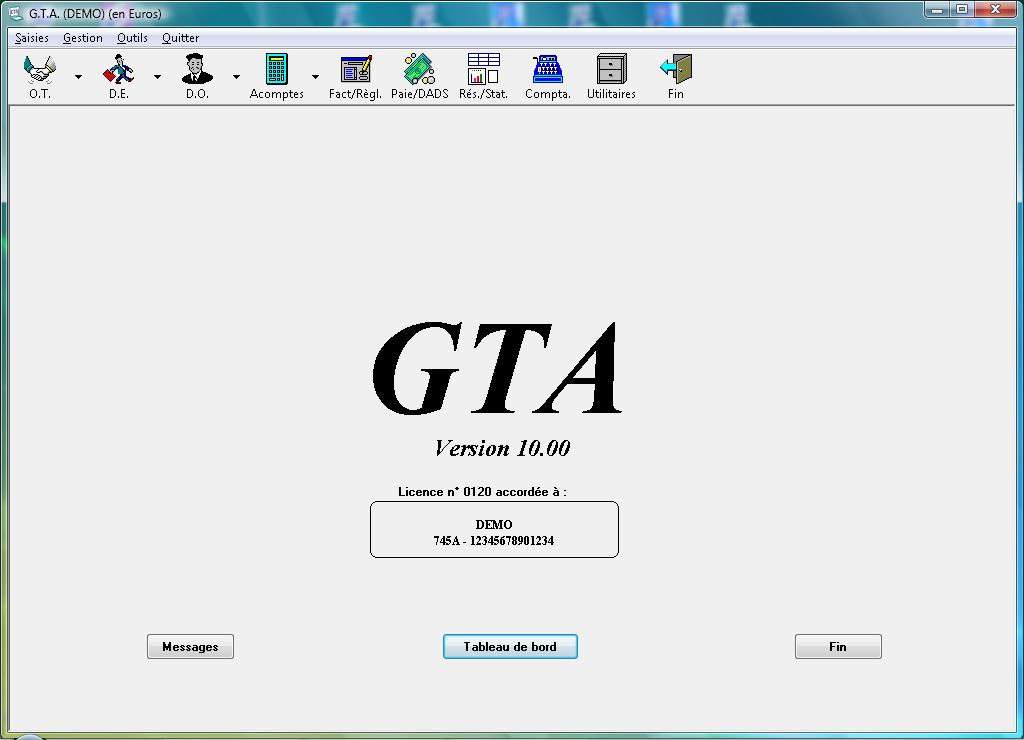Click the Fin exit door toolbar icon
The height and width of the screenshot is (740, 1024).
click(x=676, y=69)
